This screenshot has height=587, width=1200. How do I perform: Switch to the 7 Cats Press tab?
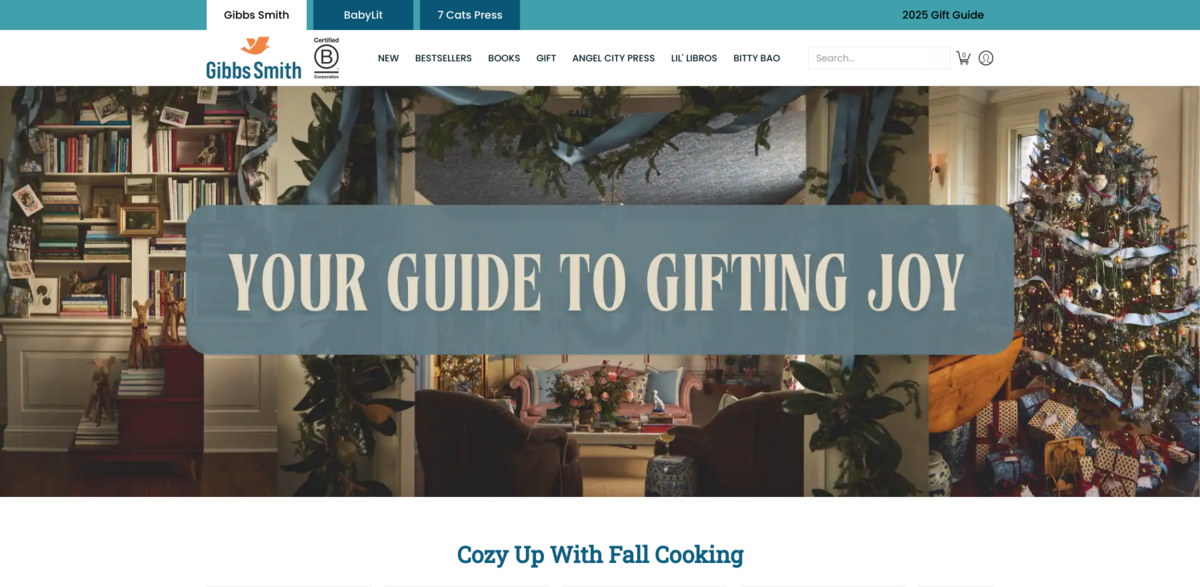[x=470, y=15]
